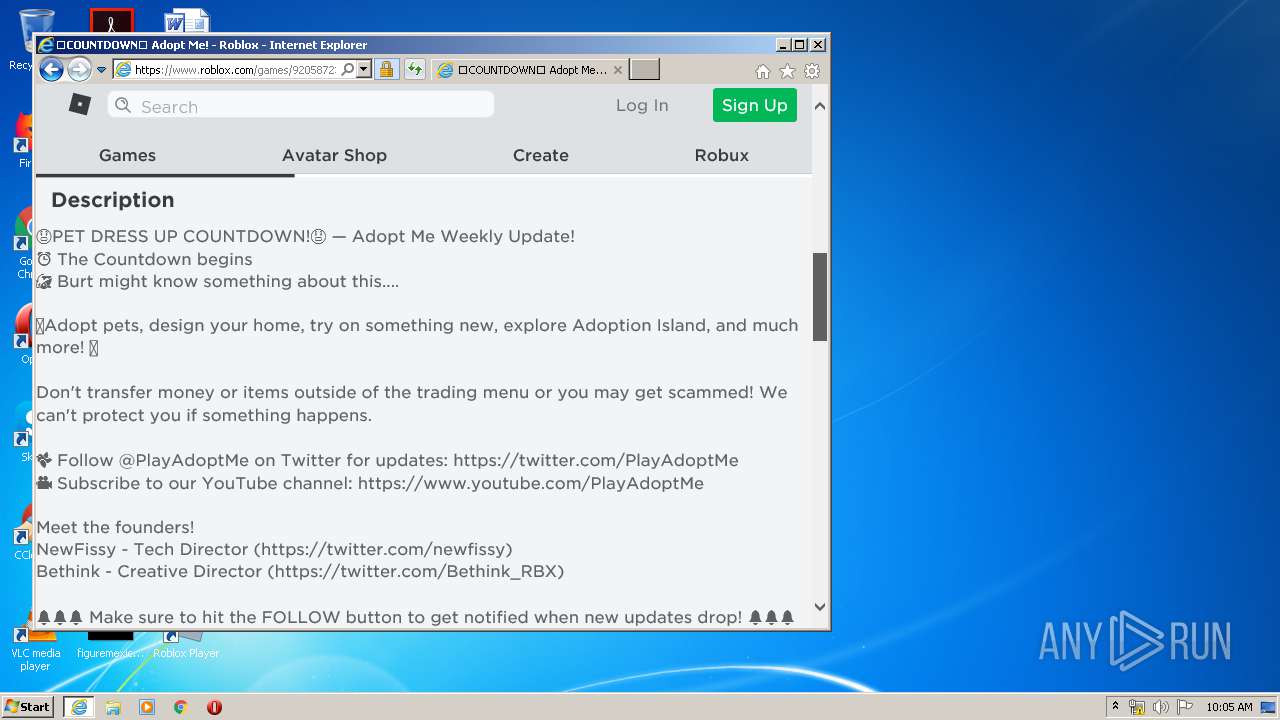Click the YouTube PlayAdoptMe URL text
1280x720 pixels.
coord(531,483)
